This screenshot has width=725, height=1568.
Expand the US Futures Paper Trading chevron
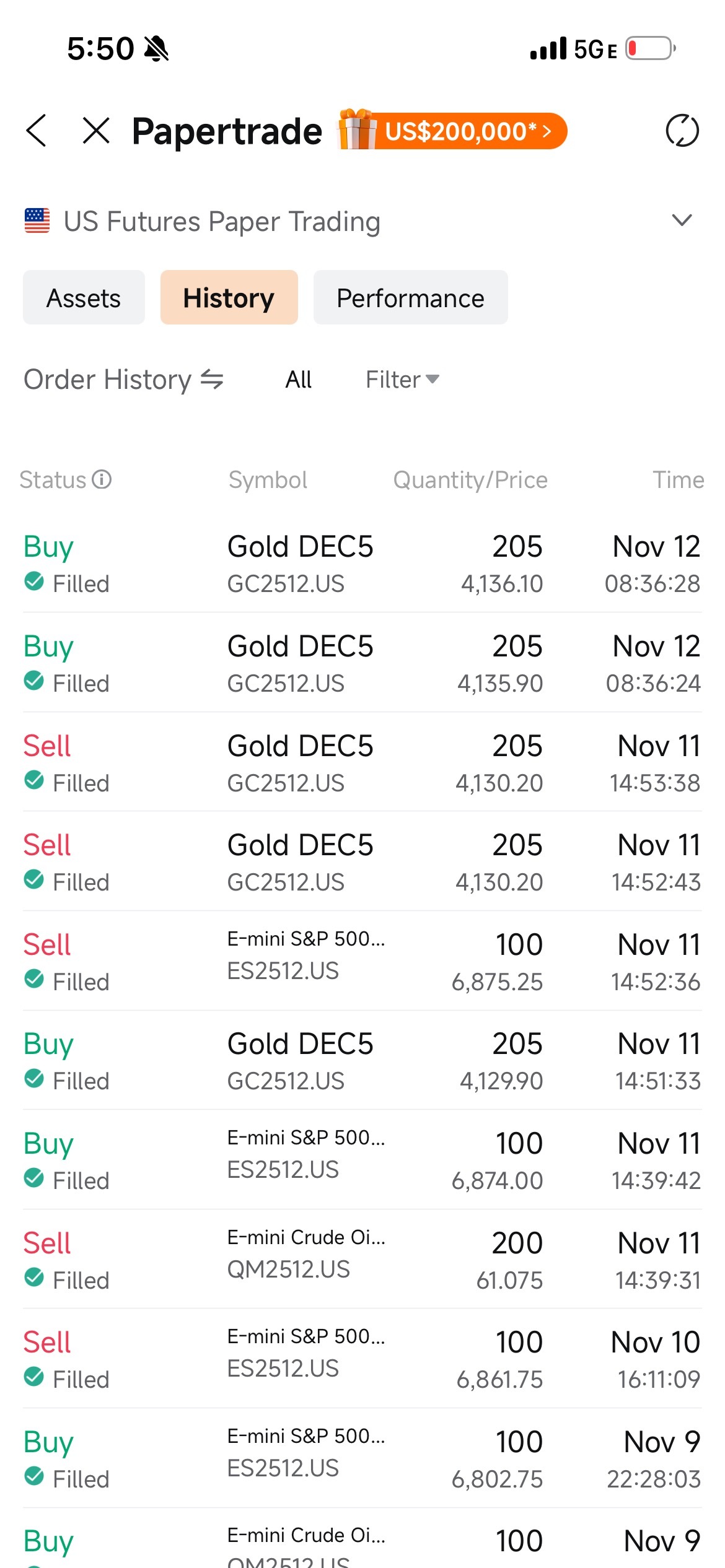682,220
